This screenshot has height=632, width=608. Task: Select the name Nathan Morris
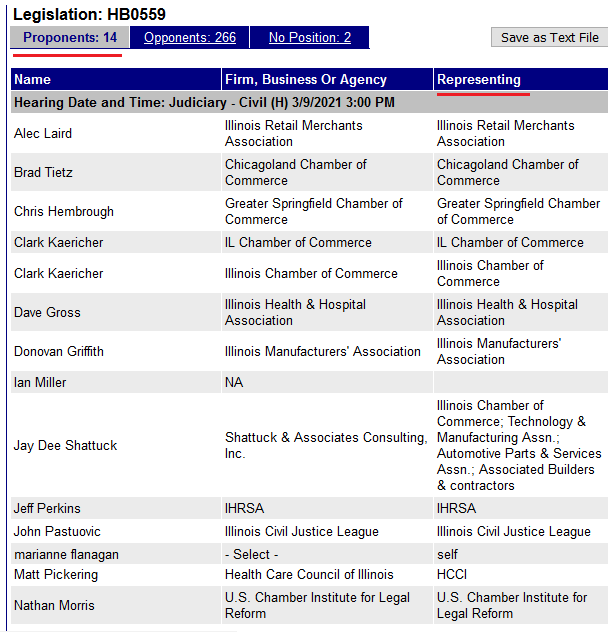coord(54,605)
